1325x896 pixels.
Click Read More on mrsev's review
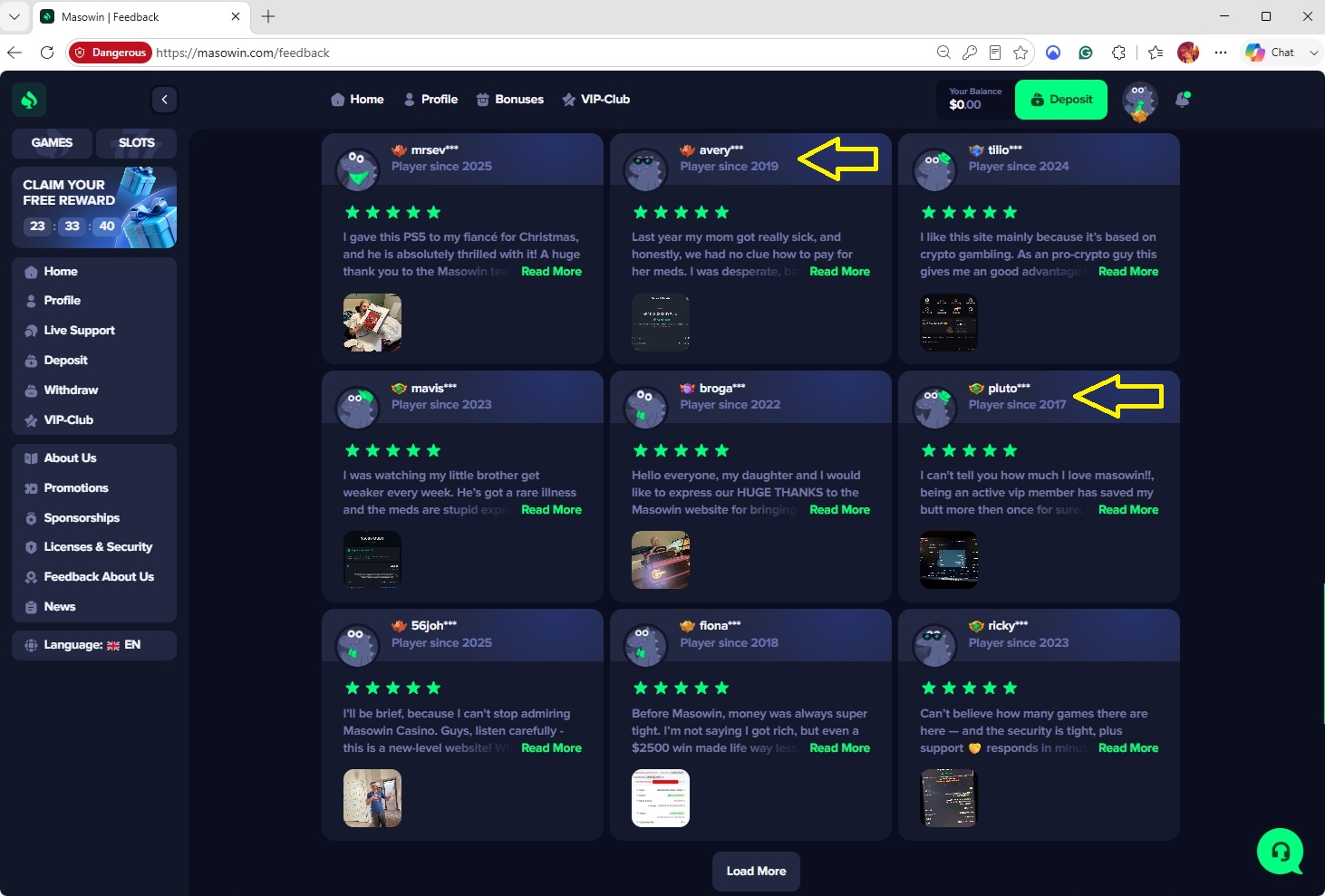[x=551, y=272]
